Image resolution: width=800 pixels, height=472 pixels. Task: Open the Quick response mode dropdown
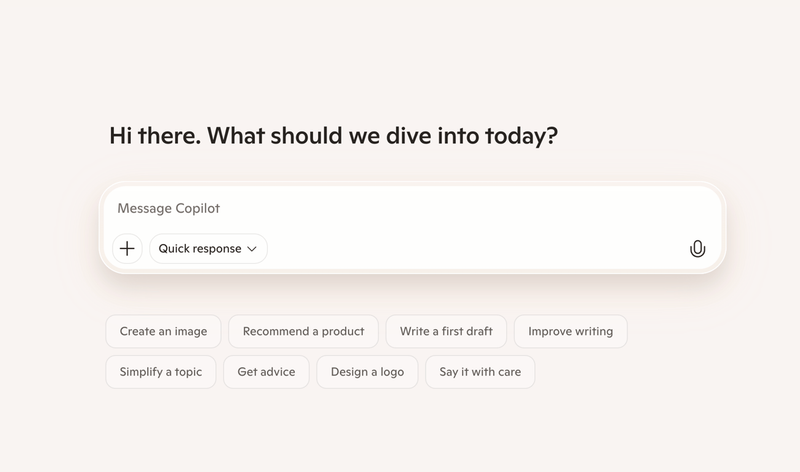[x=208, y=248]
